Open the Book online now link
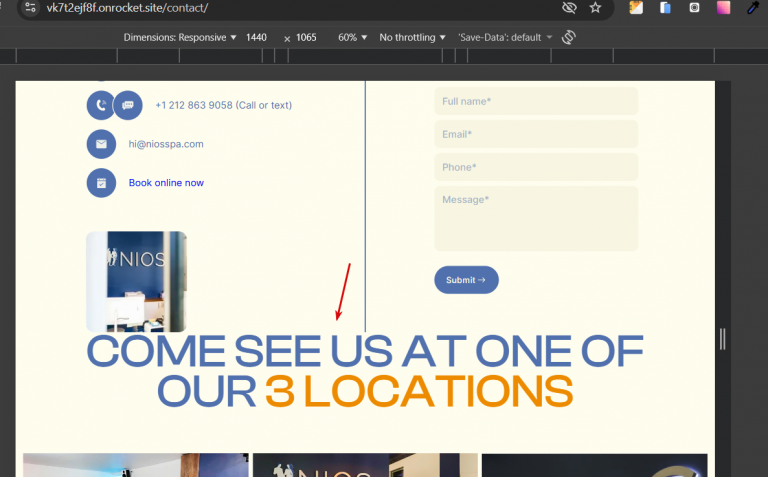The image size is (768, 477). pos(166,183)
